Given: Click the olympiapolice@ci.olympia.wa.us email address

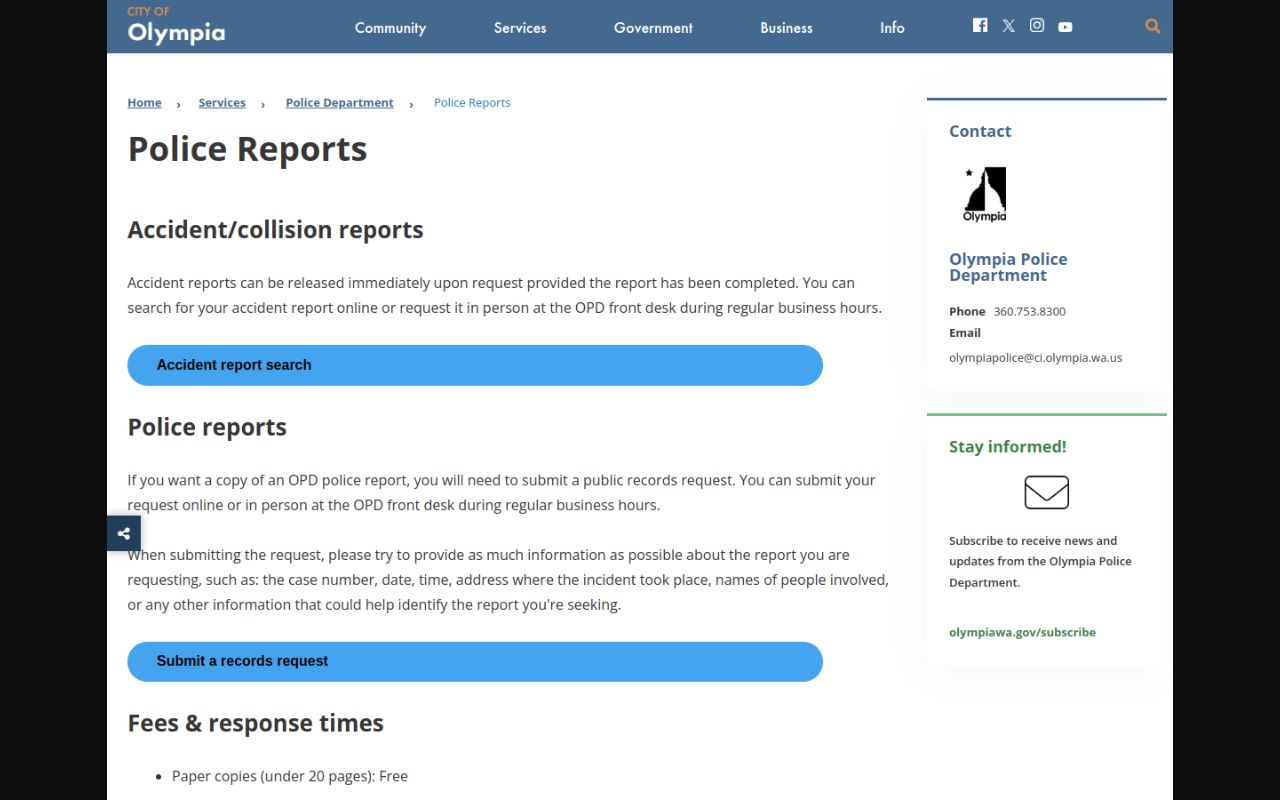Looking at the screenshot, I should (x=1035, y=358).
